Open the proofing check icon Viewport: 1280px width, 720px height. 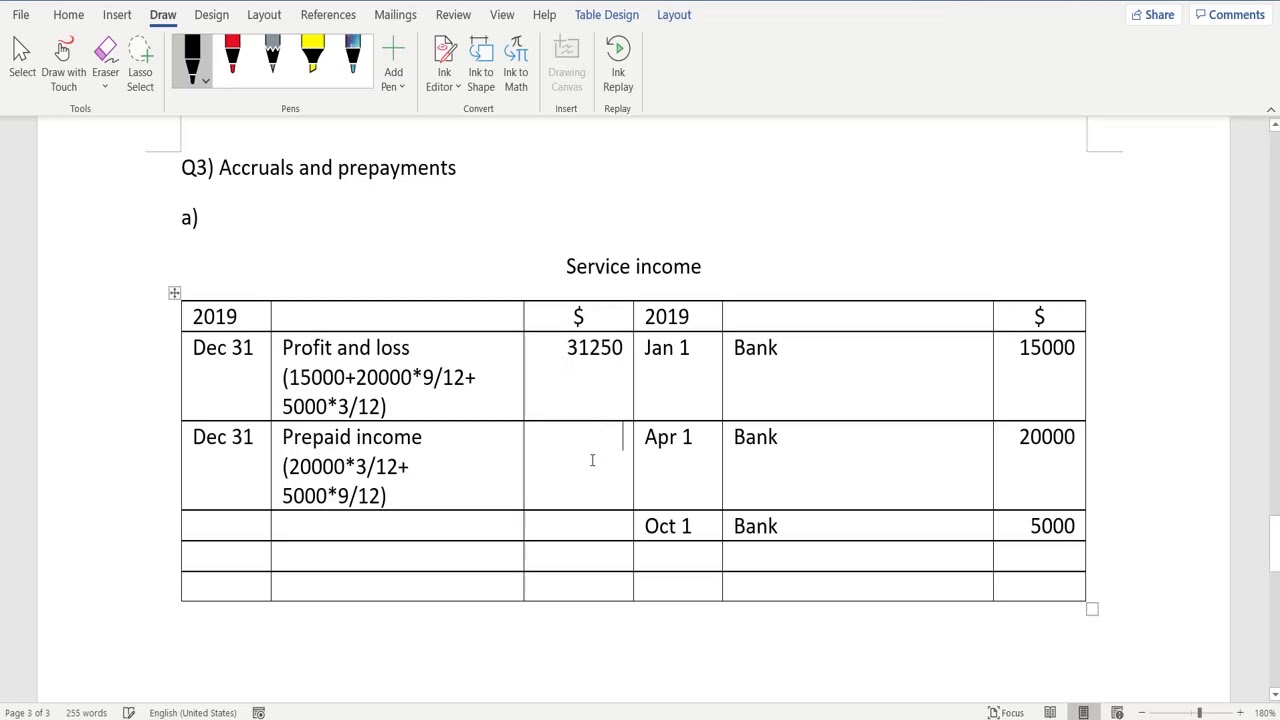(x=129, y=713)
